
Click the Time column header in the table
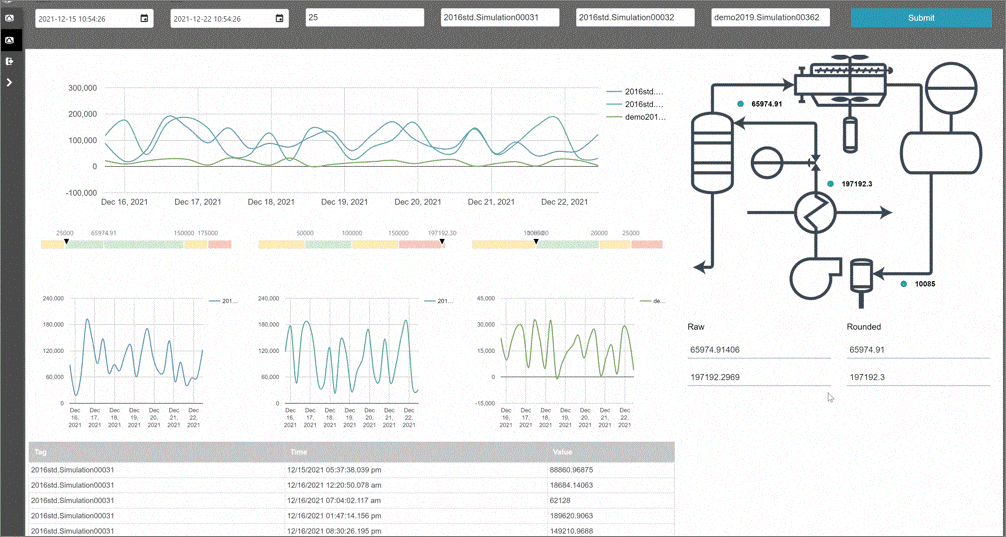coord(298,452)
